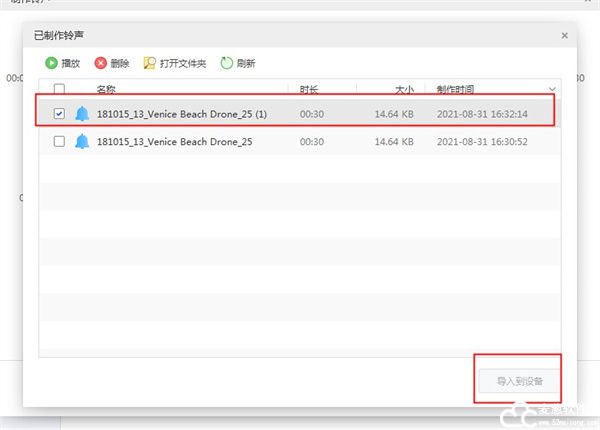Sort by the 时长 column header
Image resolution: width=600 pixels, height=430 pixels.
[x=309, y=89]
